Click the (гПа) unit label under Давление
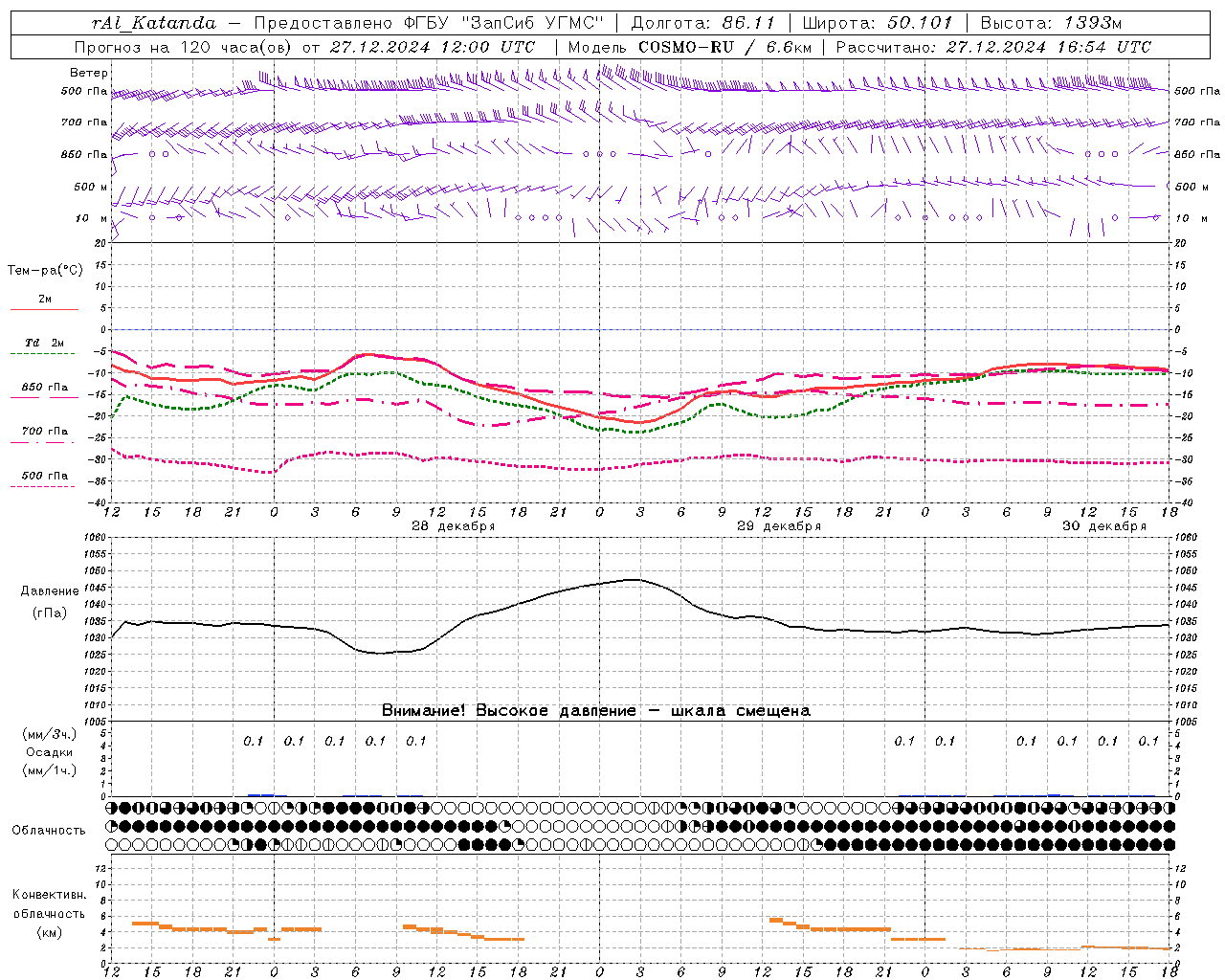The width and height of the screenshot is (1225, 980). click(50, 613)
